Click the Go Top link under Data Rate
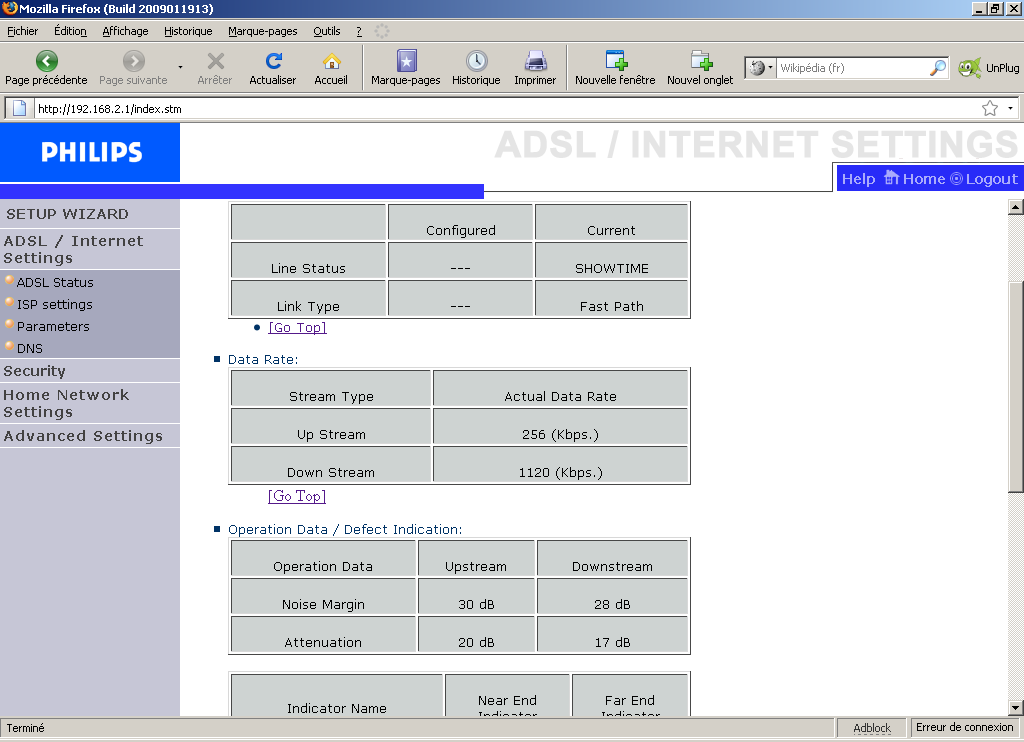 (x=297, y=496)
